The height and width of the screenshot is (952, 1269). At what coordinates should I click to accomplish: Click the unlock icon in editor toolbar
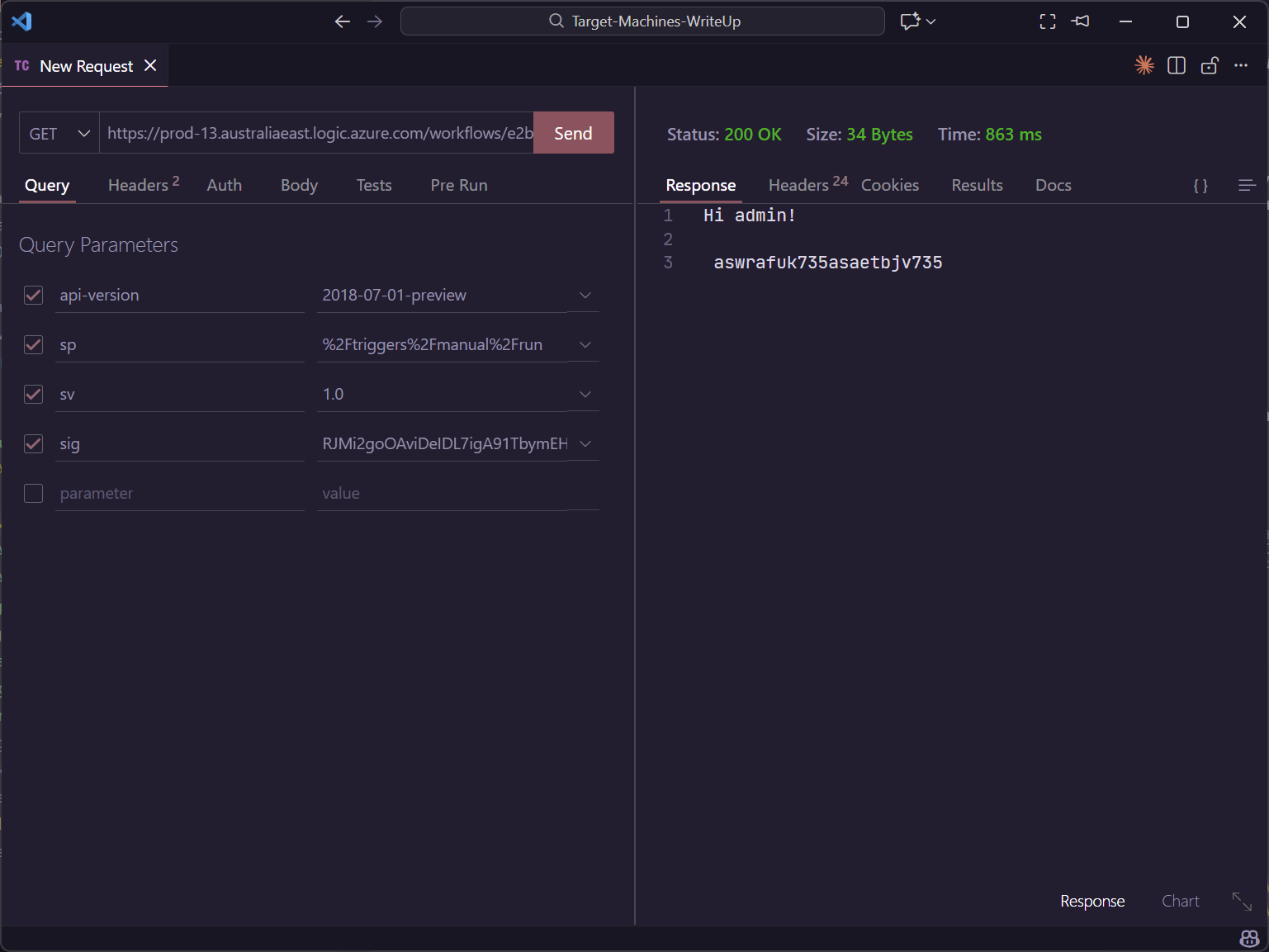coord(1210,66)
